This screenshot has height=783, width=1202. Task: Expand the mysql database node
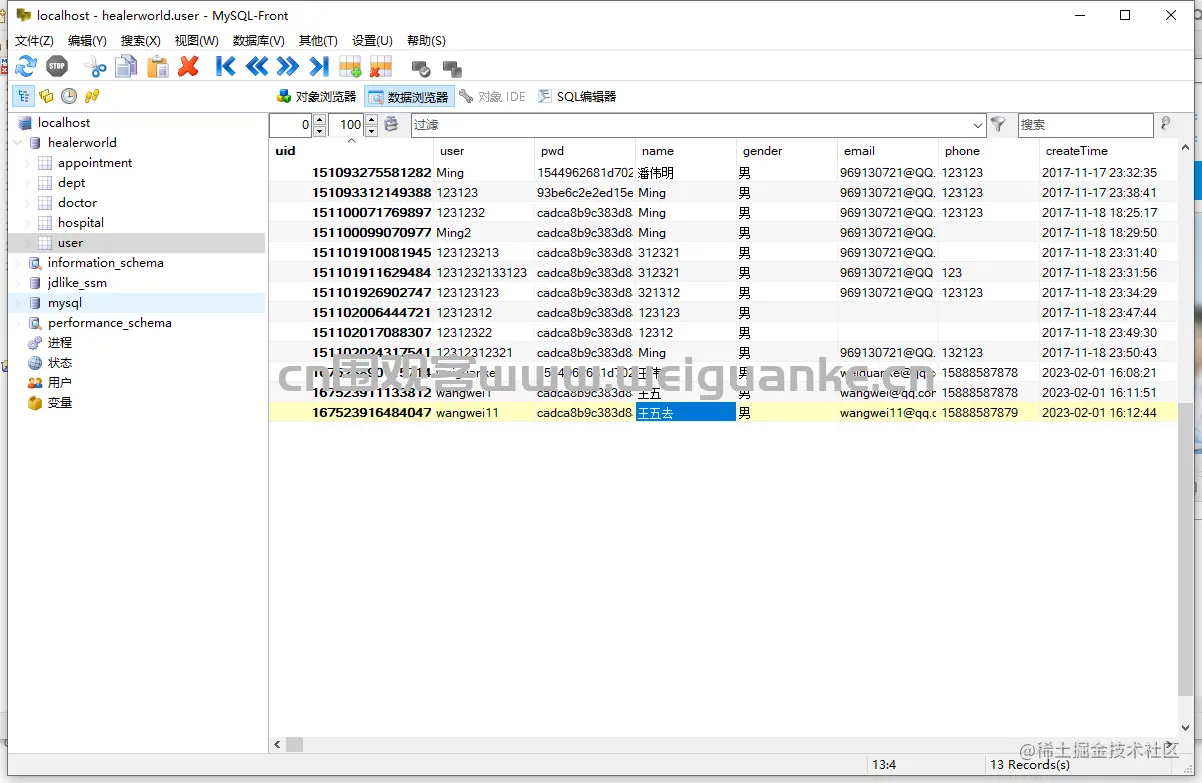tap(17, 303)
